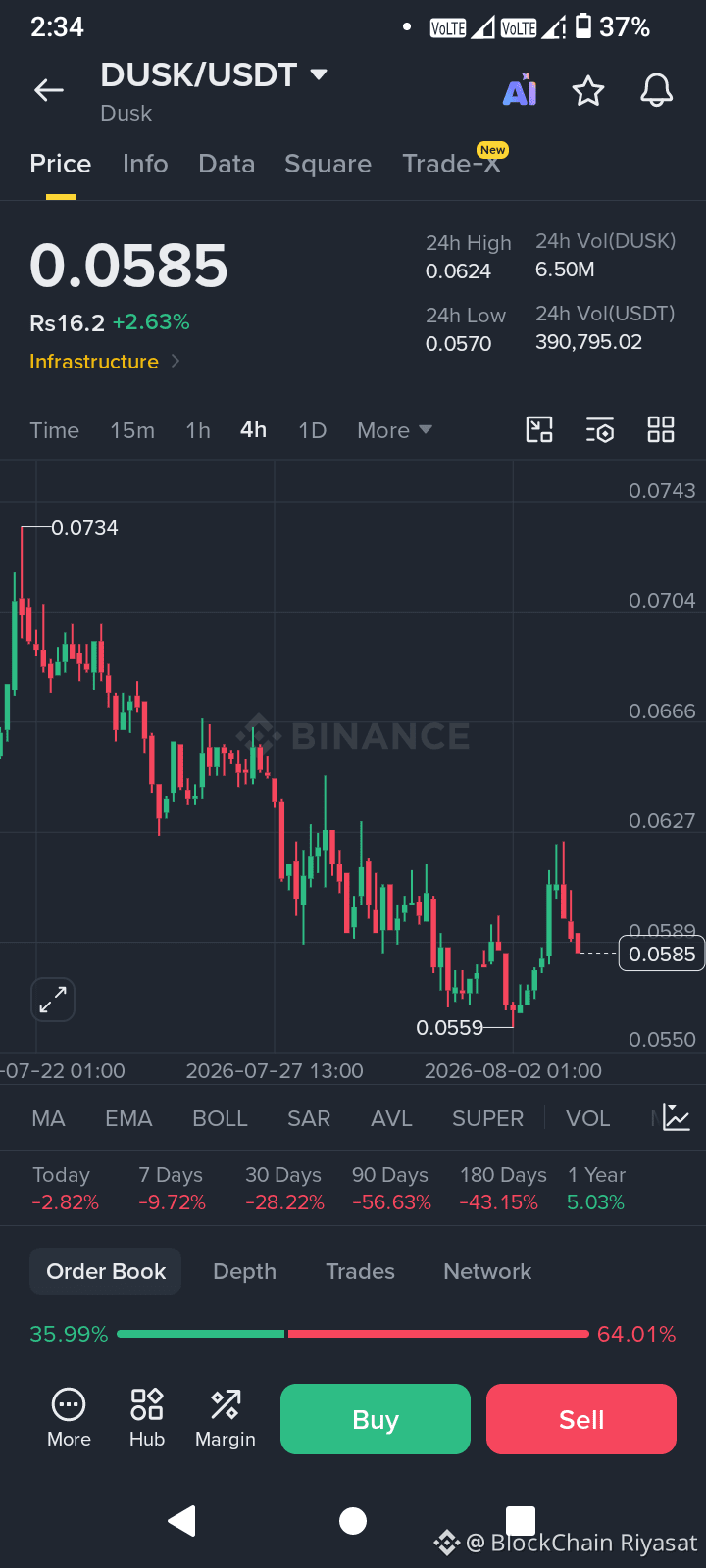Open the DUSK/USDT pair selector dropdown
The image size is (706, 1568).
point(214,74)
